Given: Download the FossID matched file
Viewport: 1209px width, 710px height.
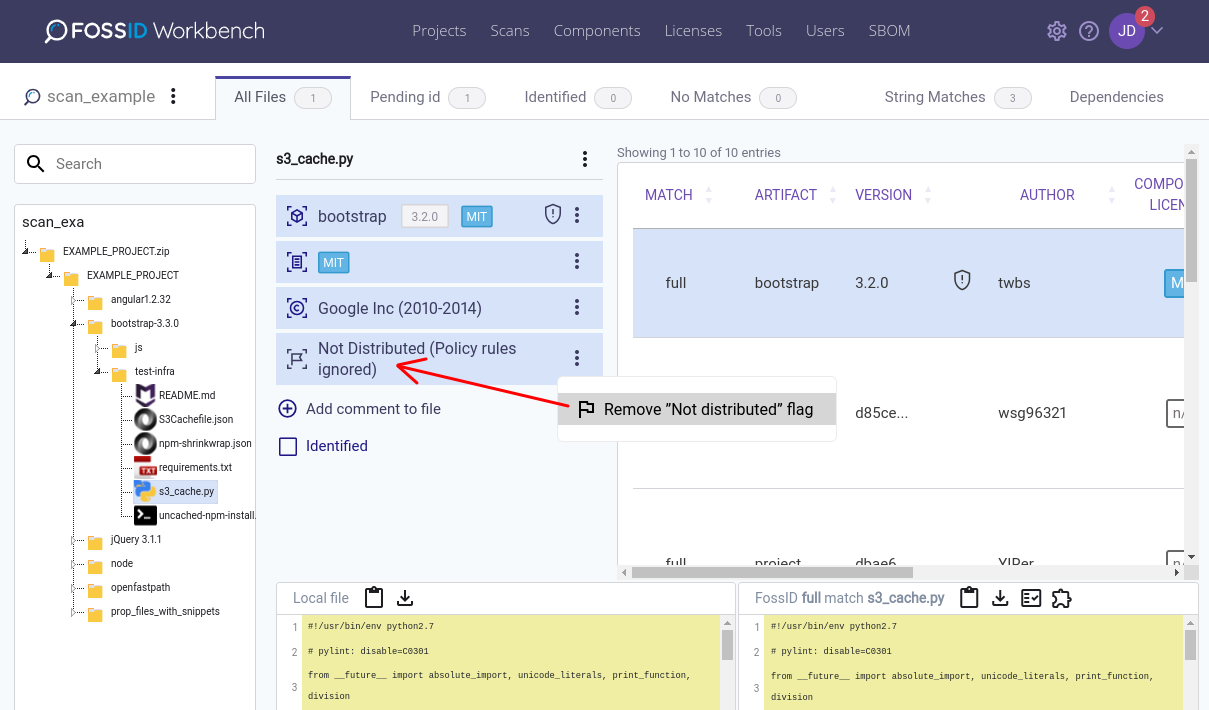Looking at the screenshot, I should [x=999, y=598].
